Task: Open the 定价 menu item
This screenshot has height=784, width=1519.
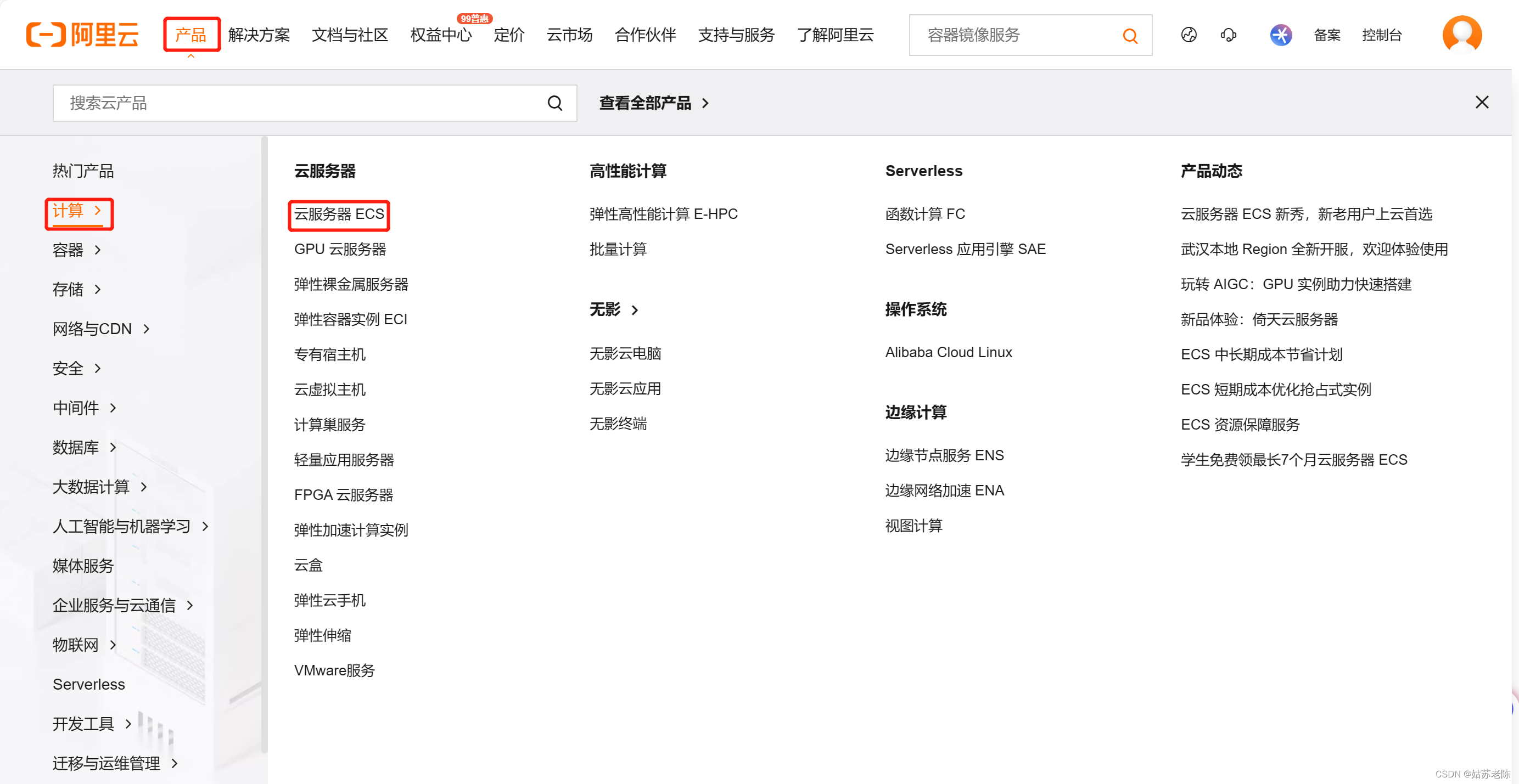Action: [509, 35]
